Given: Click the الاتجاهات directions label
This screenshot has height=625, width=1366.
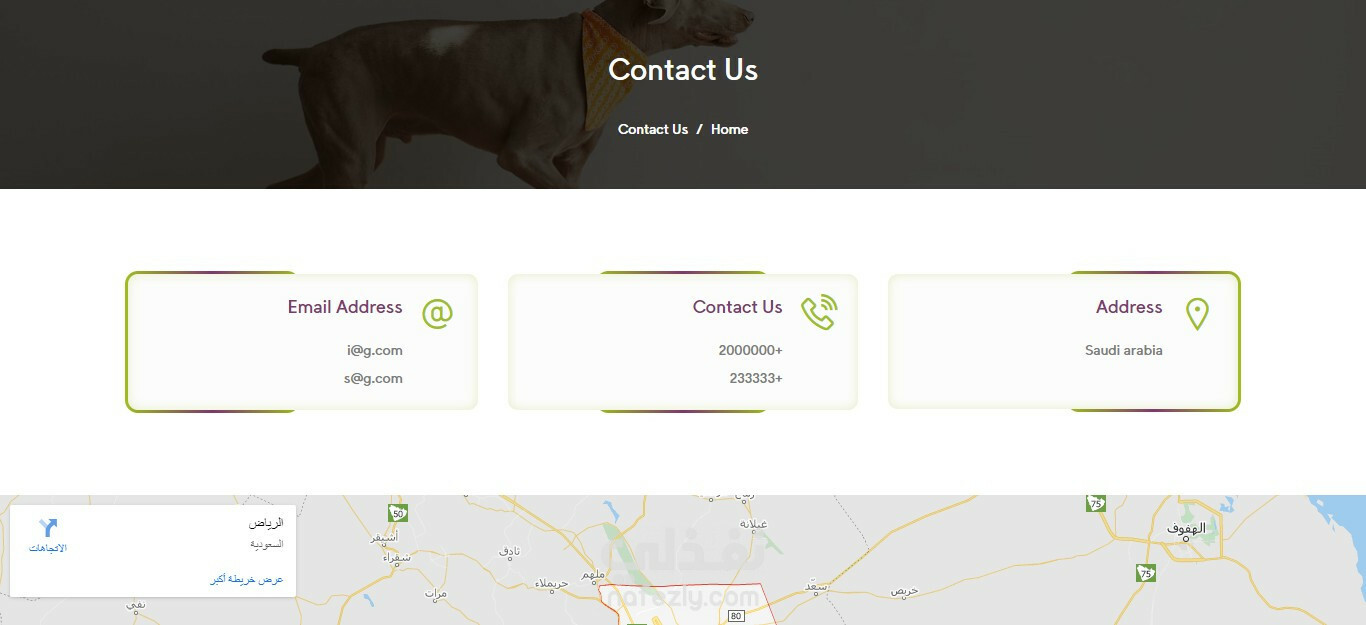Looking at the screenshot, I should [48, 548].
